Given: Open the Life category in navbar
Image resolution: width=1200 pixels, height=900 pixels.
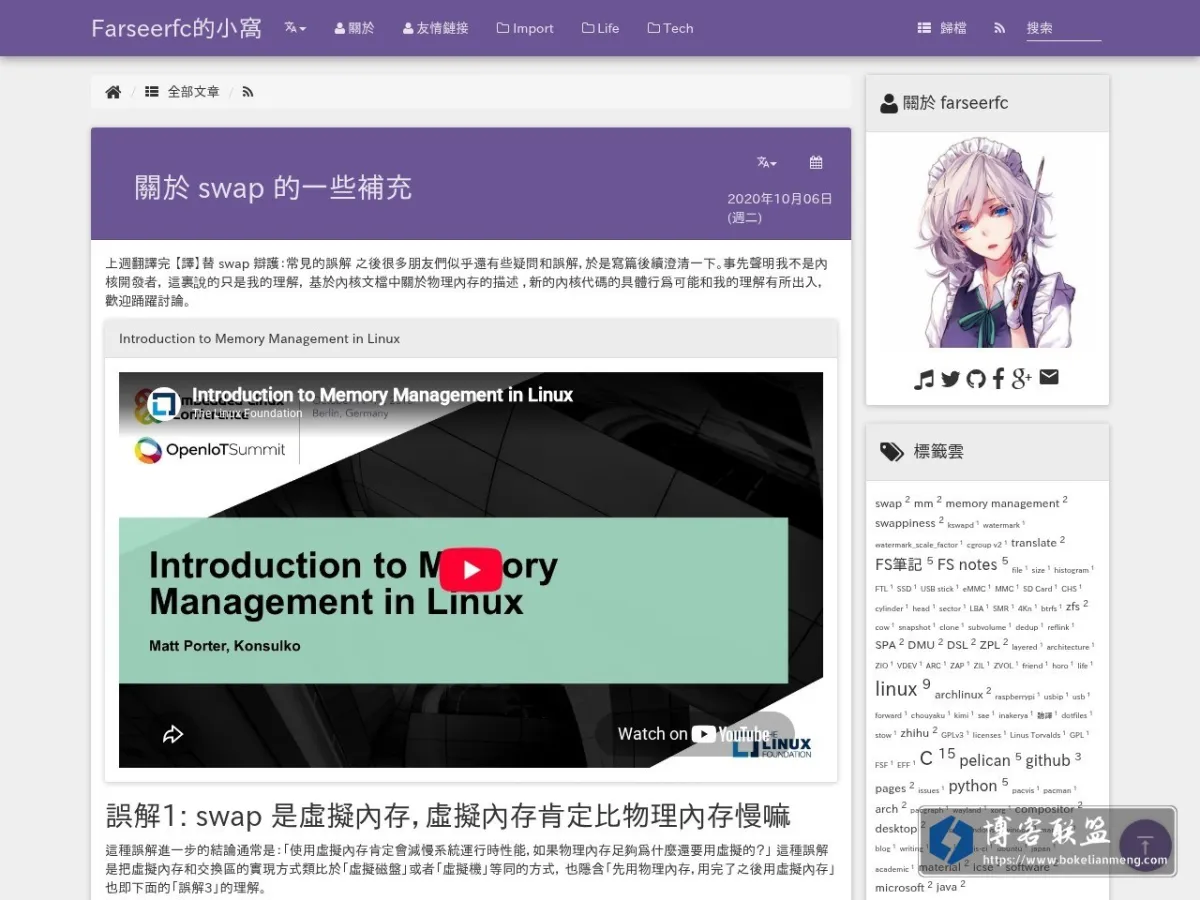Looking at the screenshot, I should pyautogui.click(x=600, y=28).
